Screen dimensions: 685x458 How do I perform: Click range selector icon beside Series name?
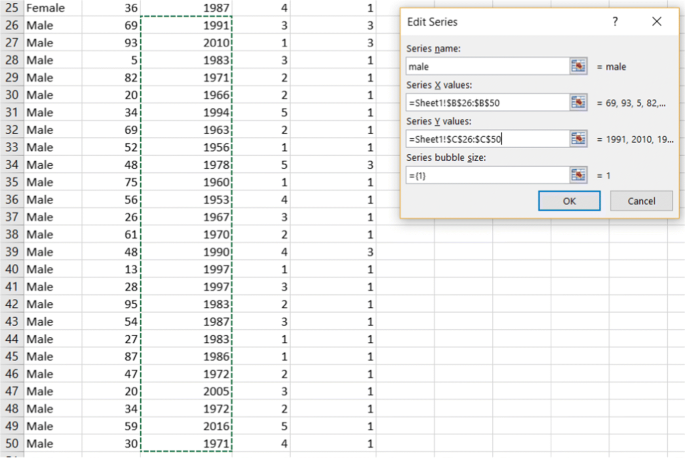click(x=577, y=66)
